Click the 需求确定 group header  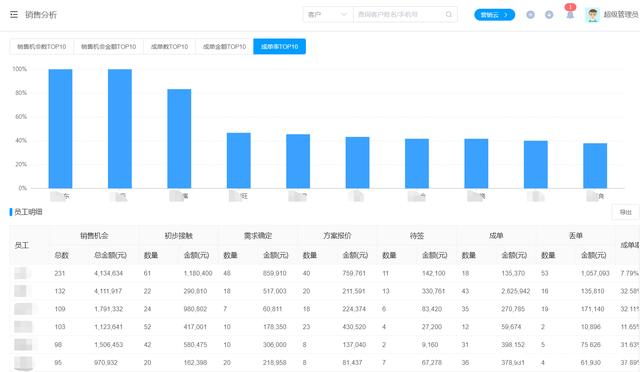(258, 236)
